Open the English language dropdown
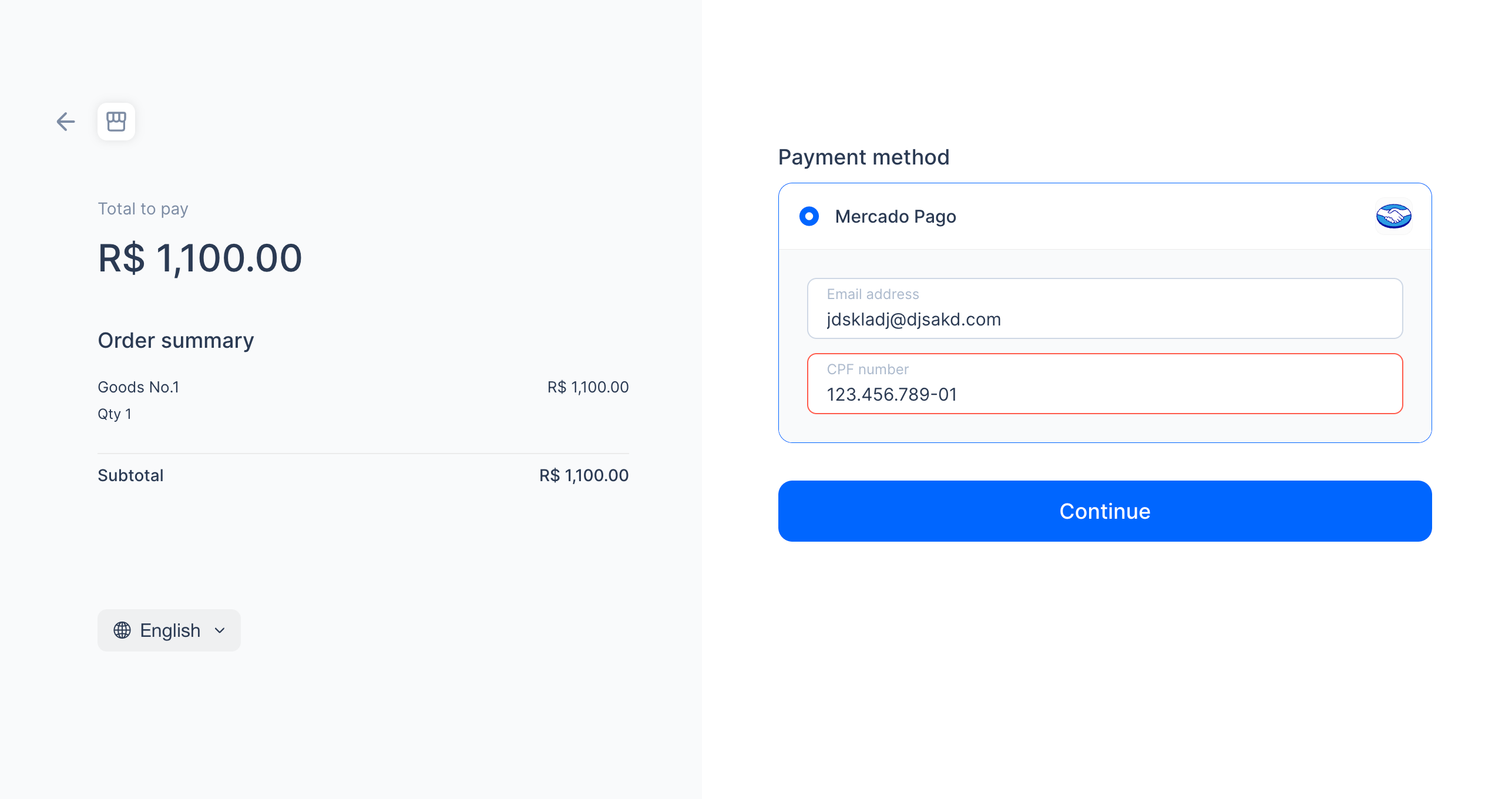The image size is (1512, 799). click(x=169, y=630)
